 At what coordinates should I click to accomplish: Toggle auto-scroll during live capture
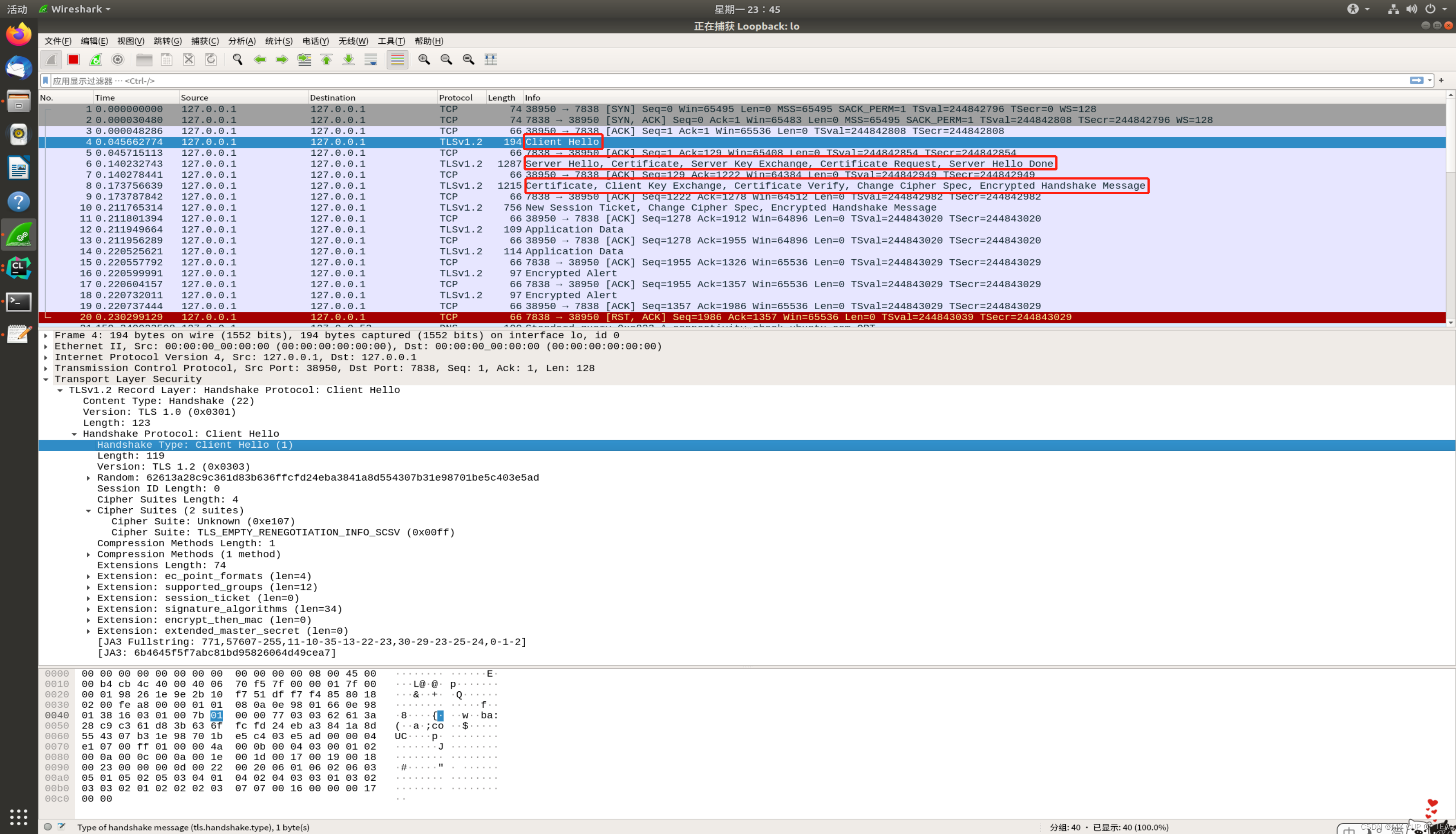pos(370,60)
